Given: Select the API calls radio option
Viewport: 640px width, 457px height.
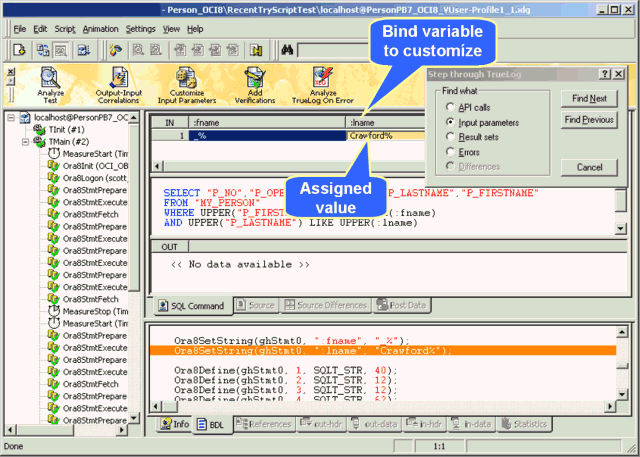Looking at the screenshot, I should [x=450, y=106].
